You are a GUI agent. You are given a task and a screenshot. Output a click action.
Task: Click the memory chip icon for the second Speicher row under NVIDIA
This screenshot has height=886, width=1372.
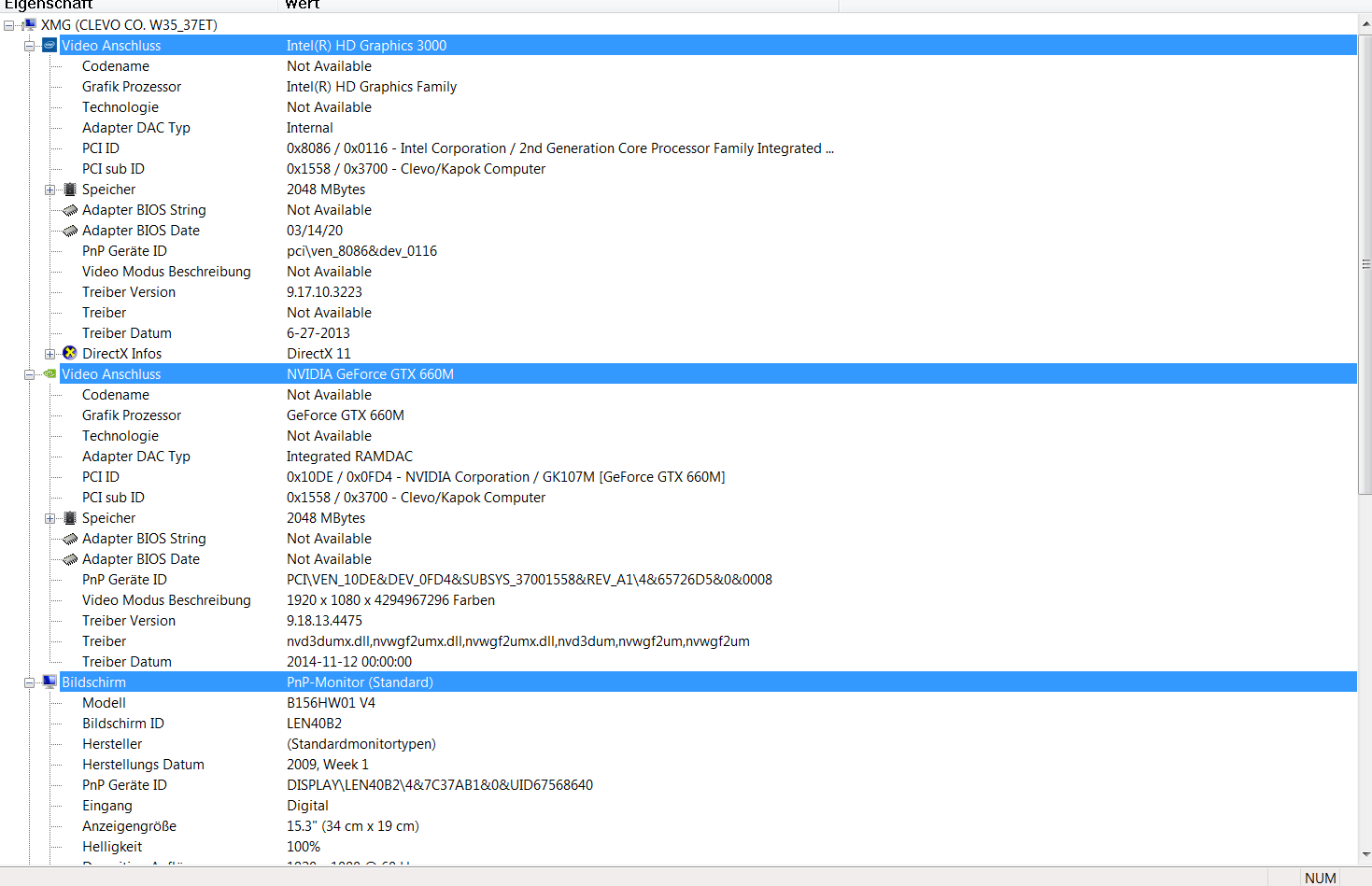(x=70, y=518)
